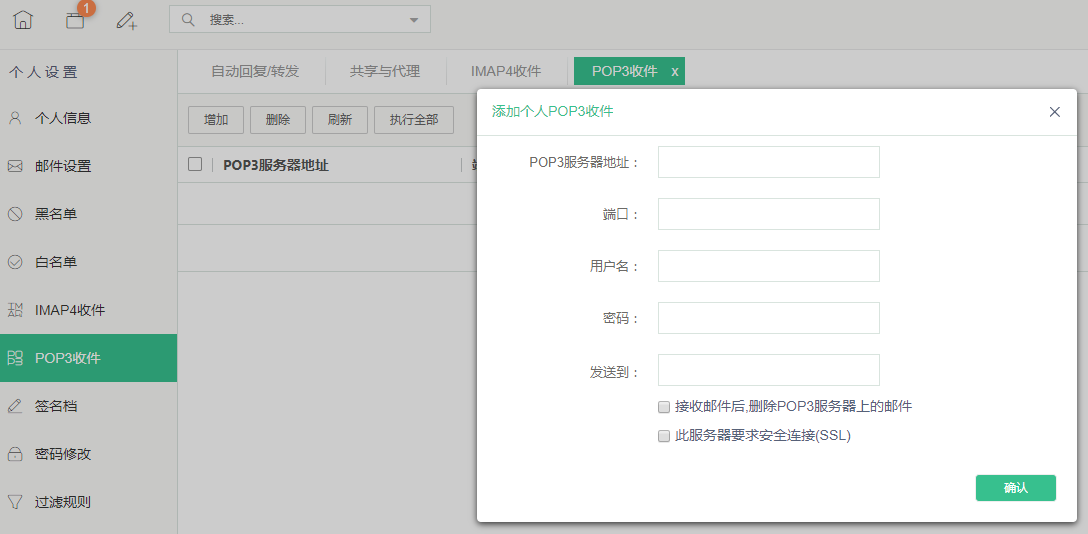The width and height of the screenshot is (1088, 534).
Task: Click the compose new mail pencil icon
Action: (x=126, y=20)
